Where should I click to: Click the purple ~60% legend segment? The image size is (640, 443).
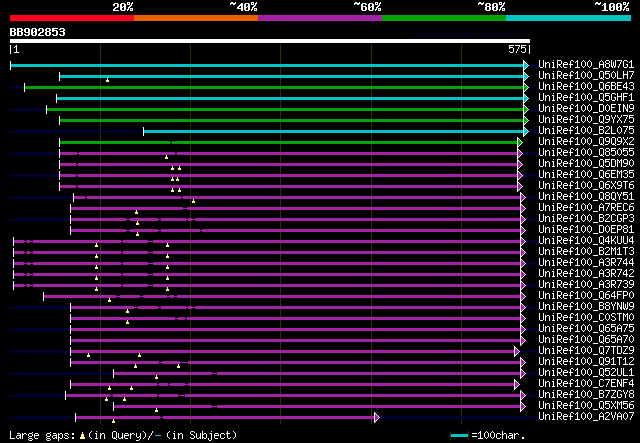[320, 18]
